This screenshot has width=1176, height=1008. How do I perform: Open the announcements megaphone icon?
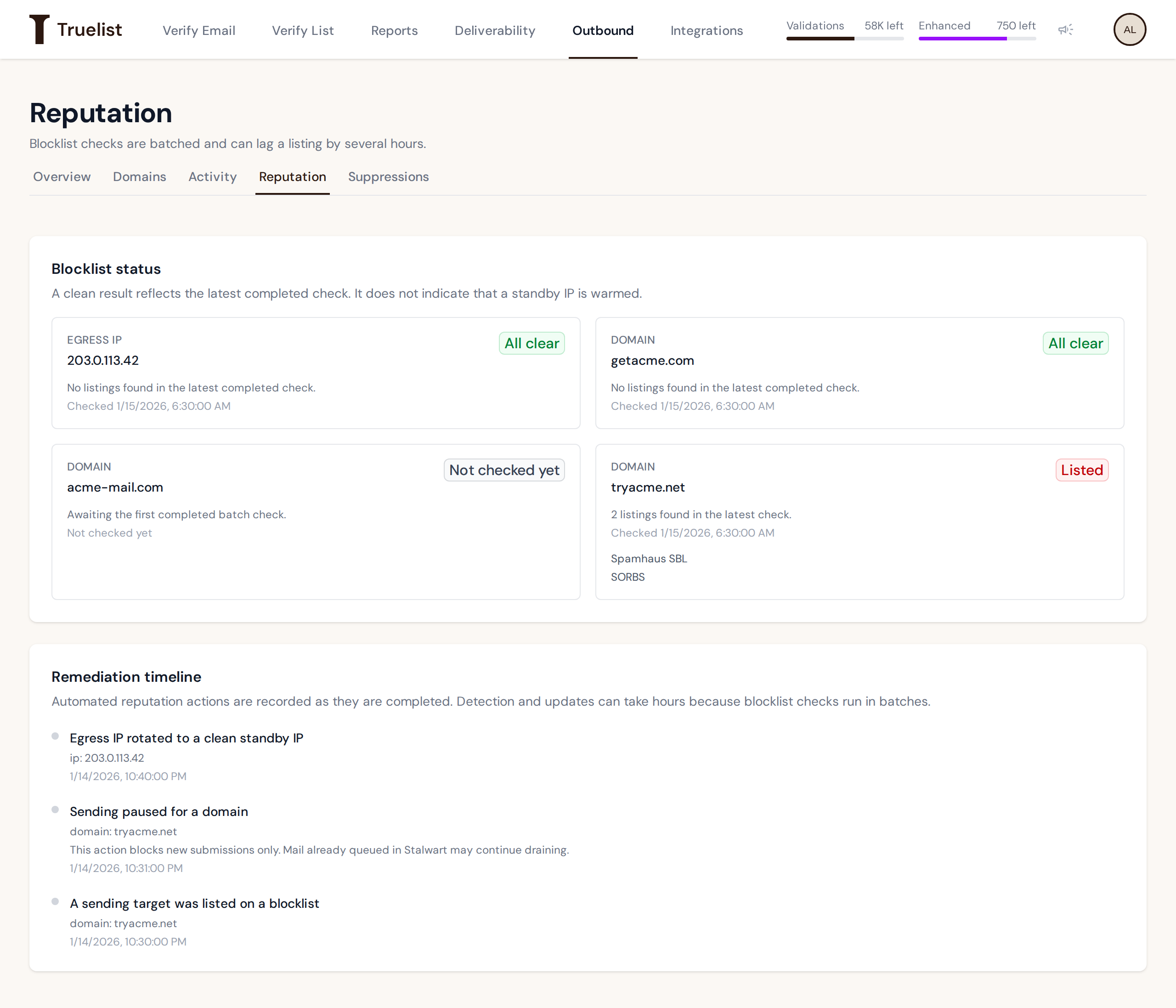1065,29
